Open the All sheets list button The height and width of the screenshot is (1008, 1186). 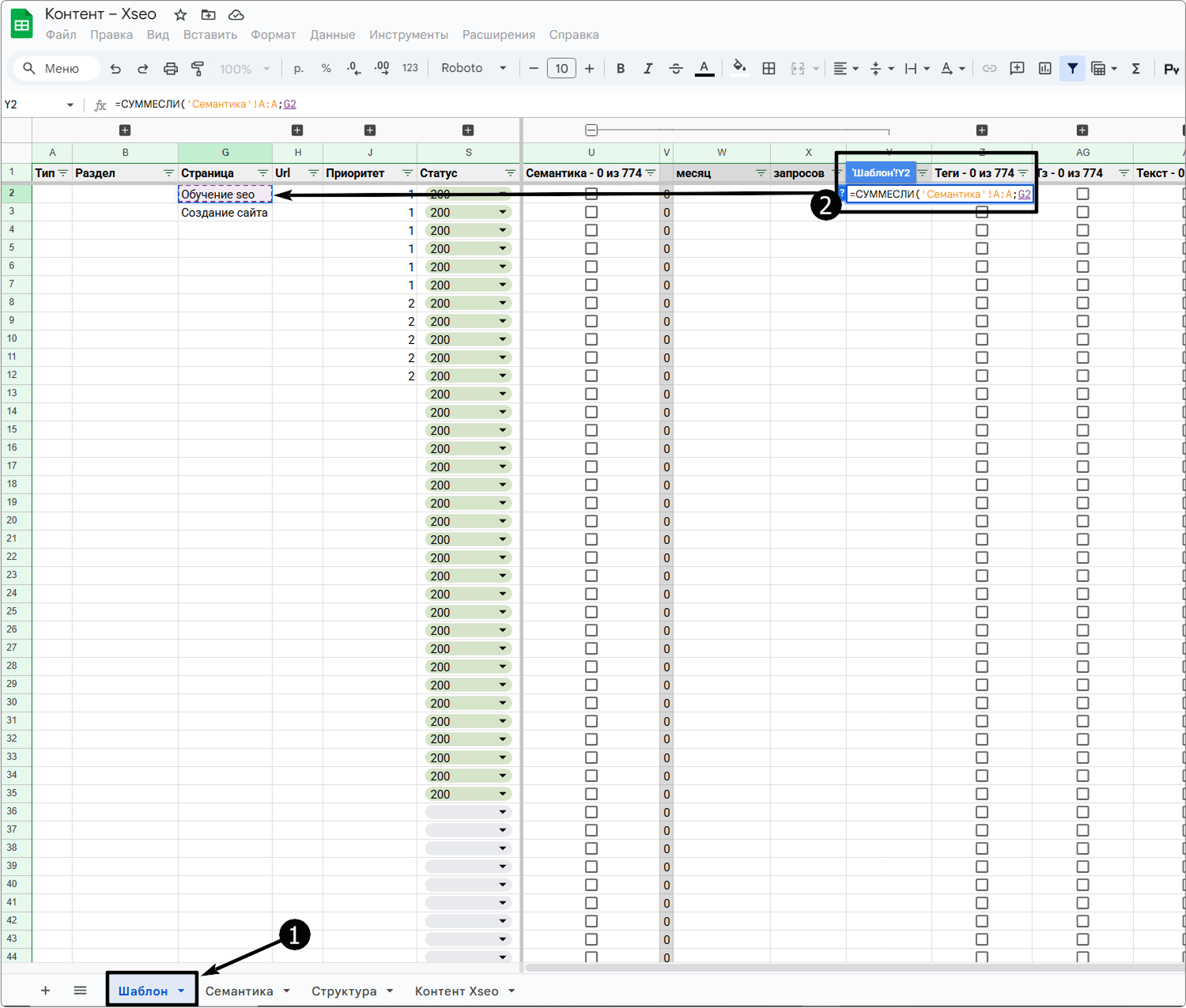pos(81,991)
